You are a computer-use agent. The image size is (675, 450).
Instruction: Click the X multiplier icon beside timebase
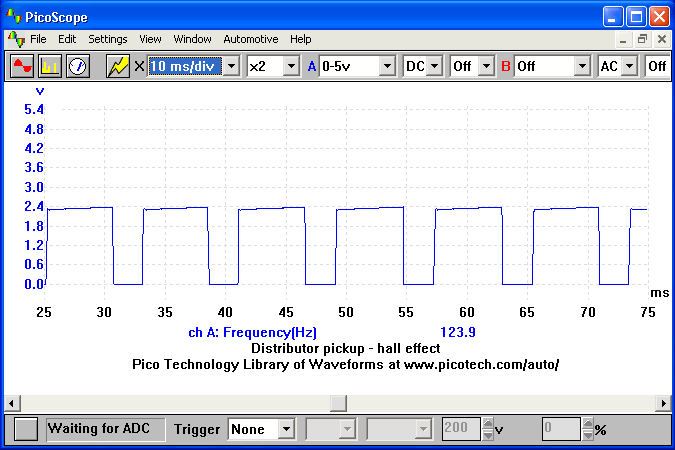(x=139, y=66)
